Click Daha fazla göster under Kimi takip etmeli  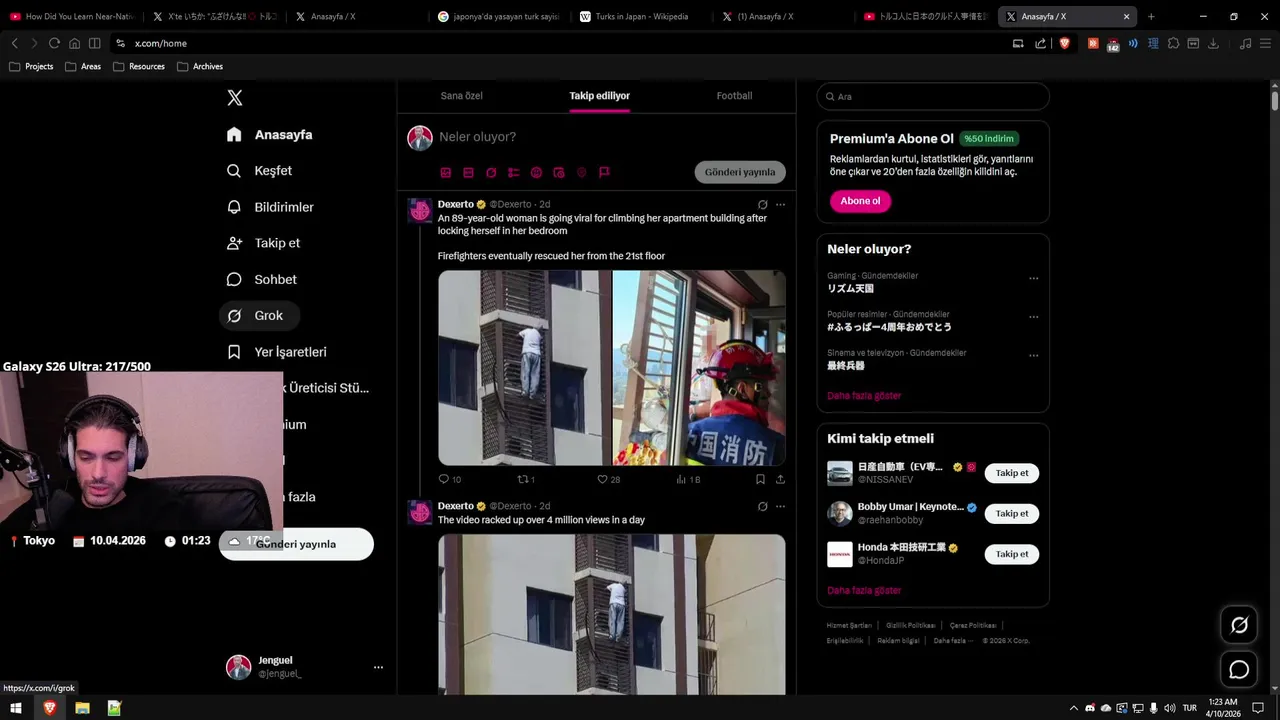[x=864, y=591]
